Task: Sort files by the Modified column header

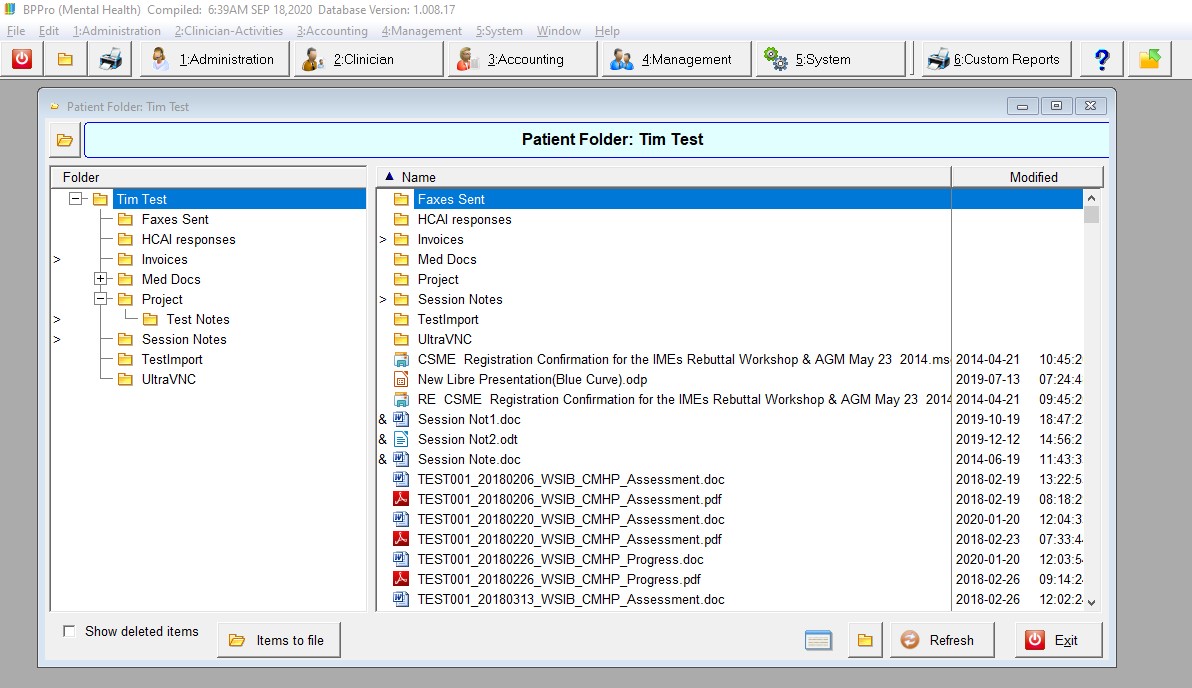Action: pyautogui.click(x=1032, y=177)
